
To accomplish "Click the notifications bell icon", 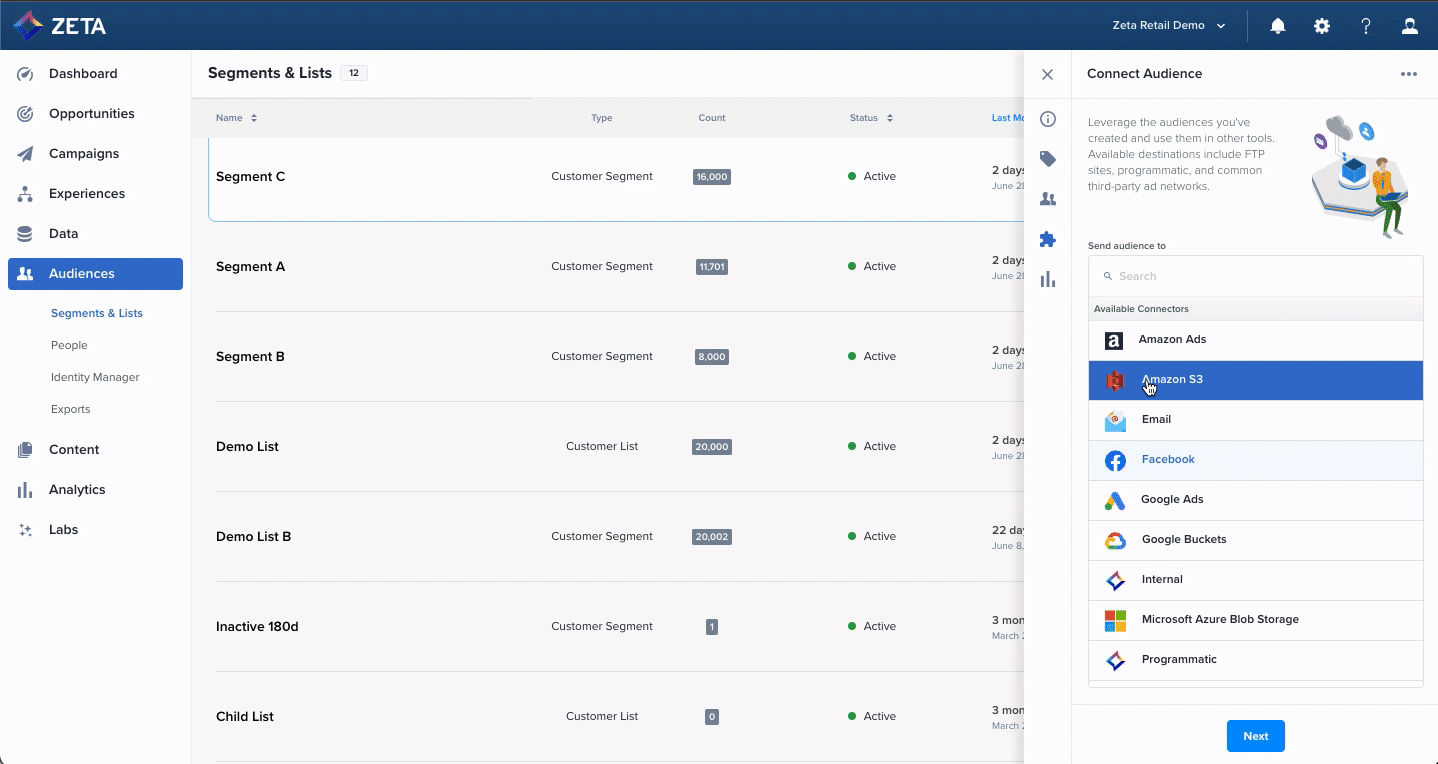I will coord(1277,26).
